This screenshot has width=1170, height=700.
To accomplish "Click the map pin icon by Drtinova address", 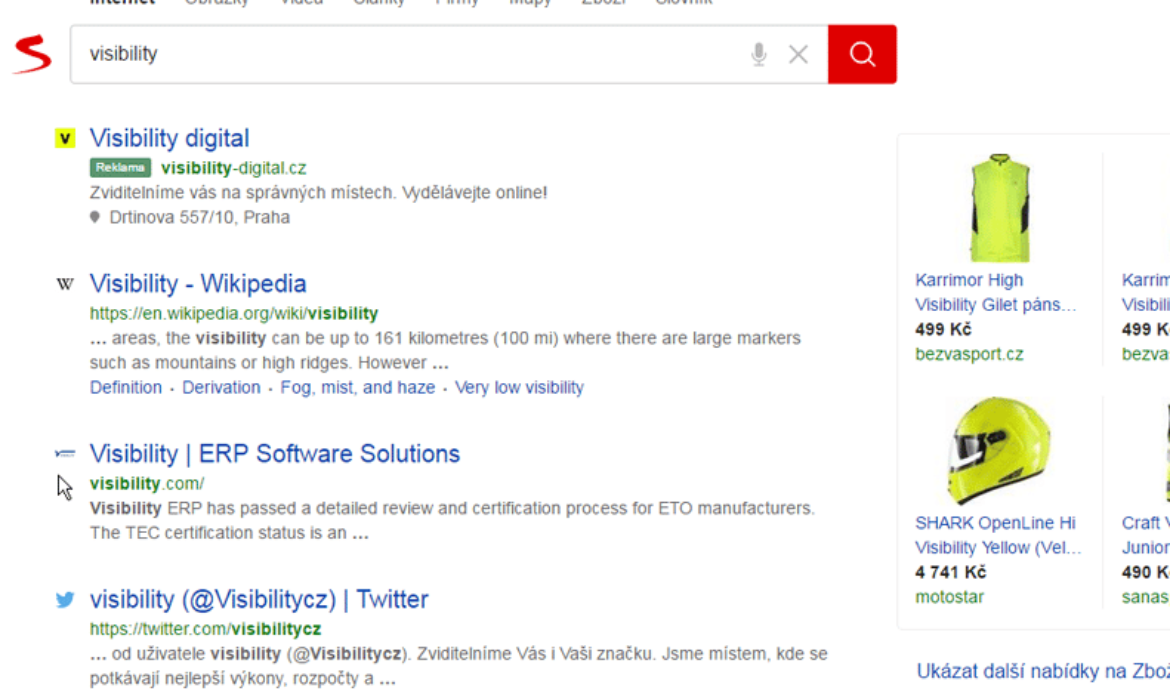I will point(95,217).
